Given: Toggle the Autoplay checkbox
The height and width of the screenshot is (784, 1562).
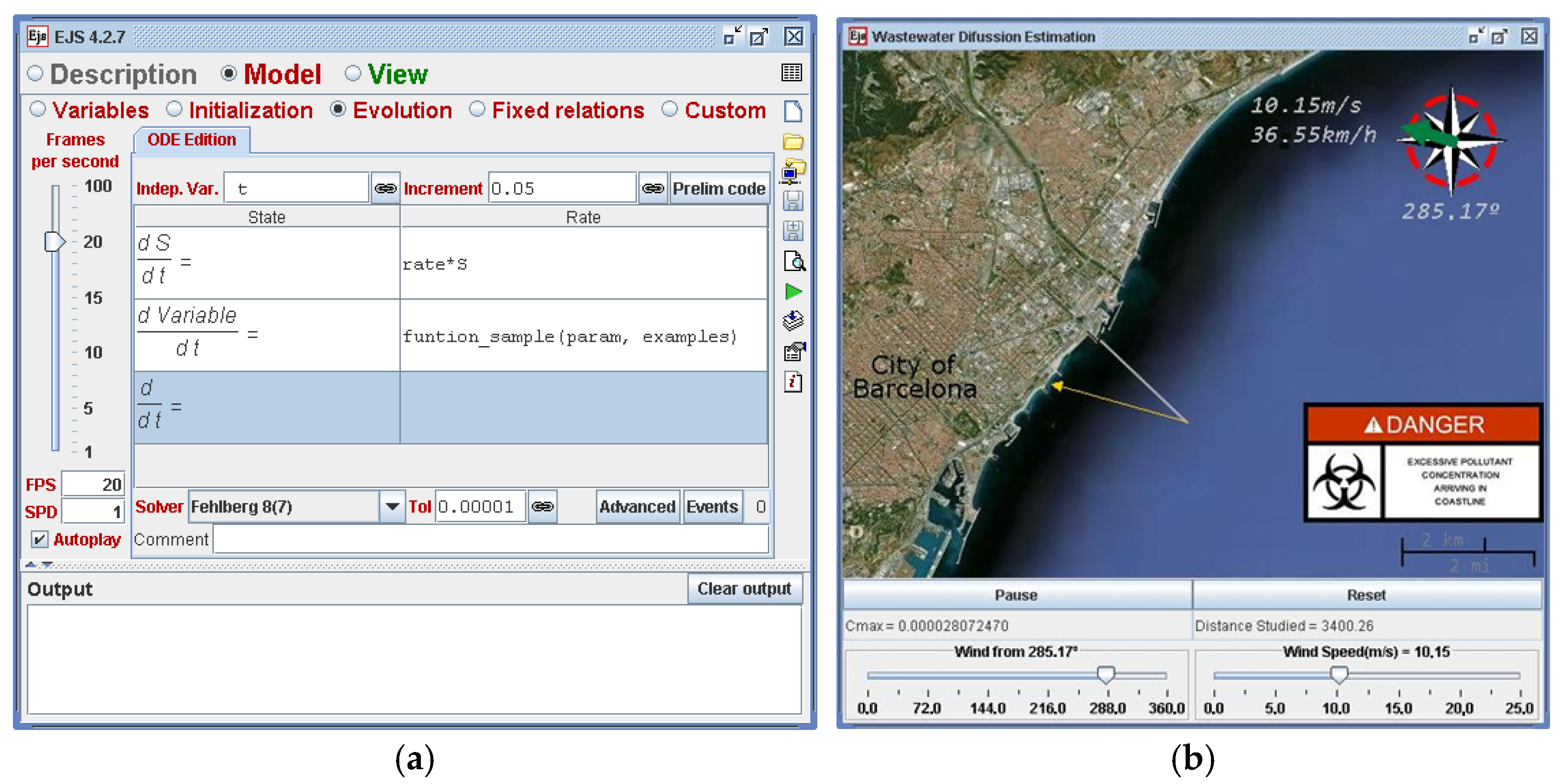Looking at the screenshot, I should [x=40, y=539].
